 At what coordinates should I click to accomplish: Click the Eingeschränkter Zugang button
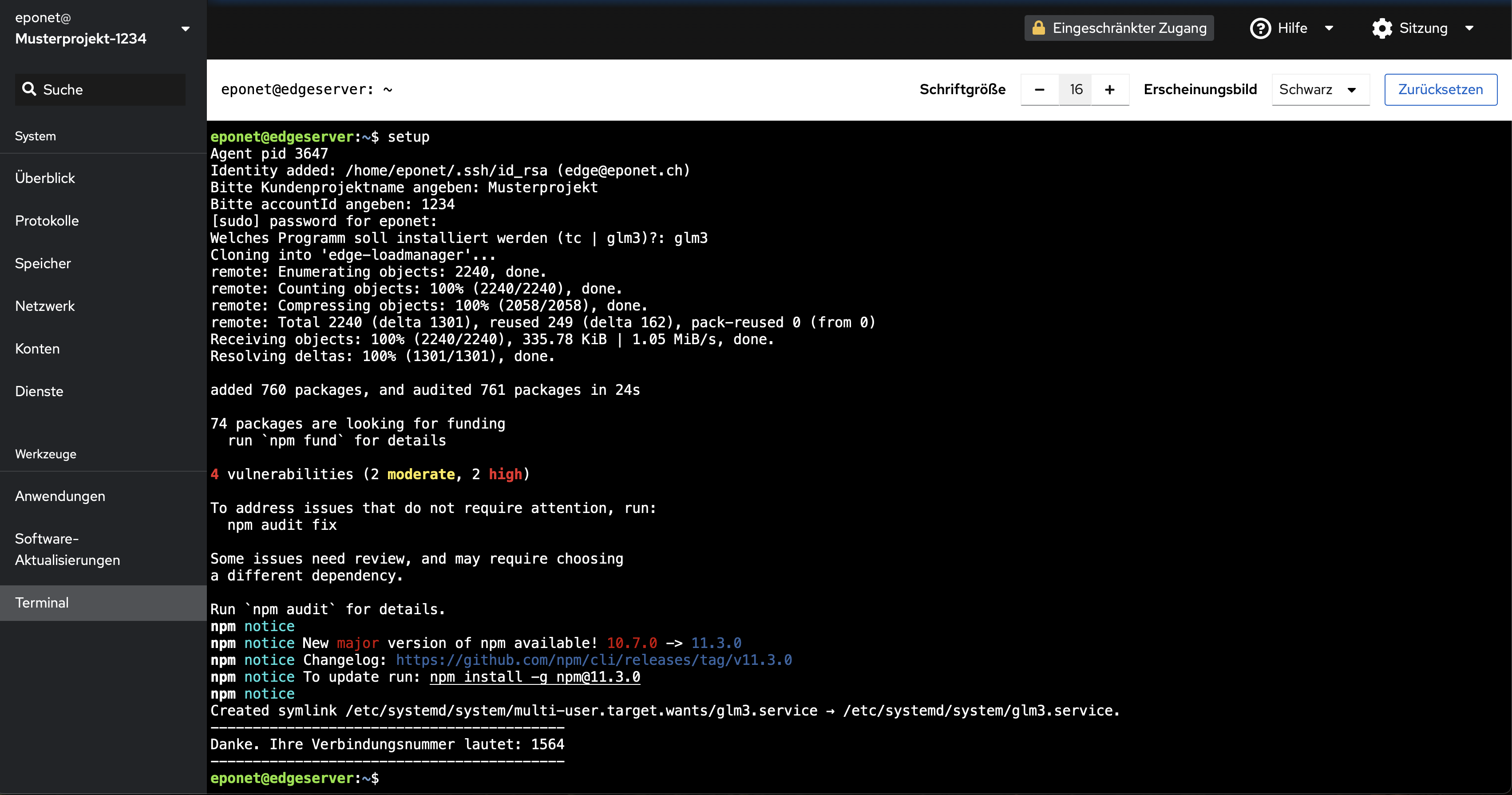pos(1119,28)
